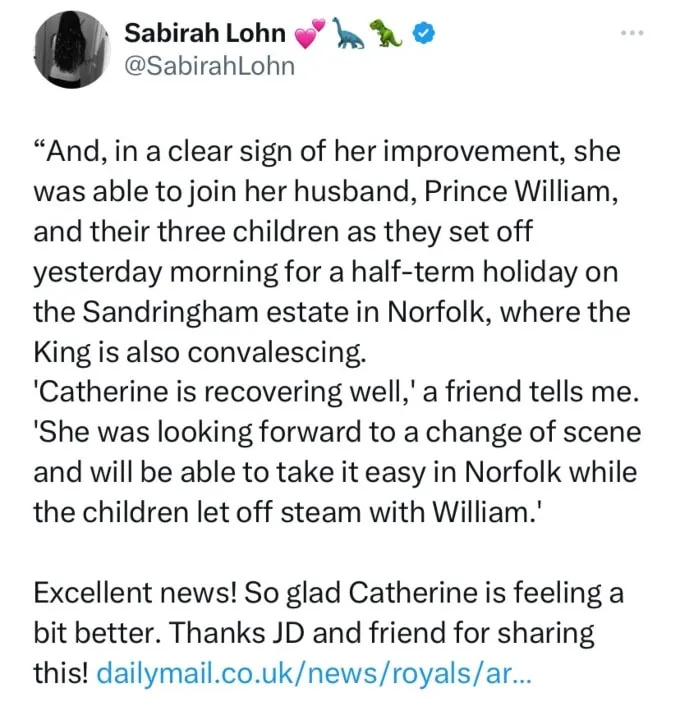The image size is (680, 720).
Task: Click the words 'Prince William,' in the tweet
Action: (x=521, y=191)
